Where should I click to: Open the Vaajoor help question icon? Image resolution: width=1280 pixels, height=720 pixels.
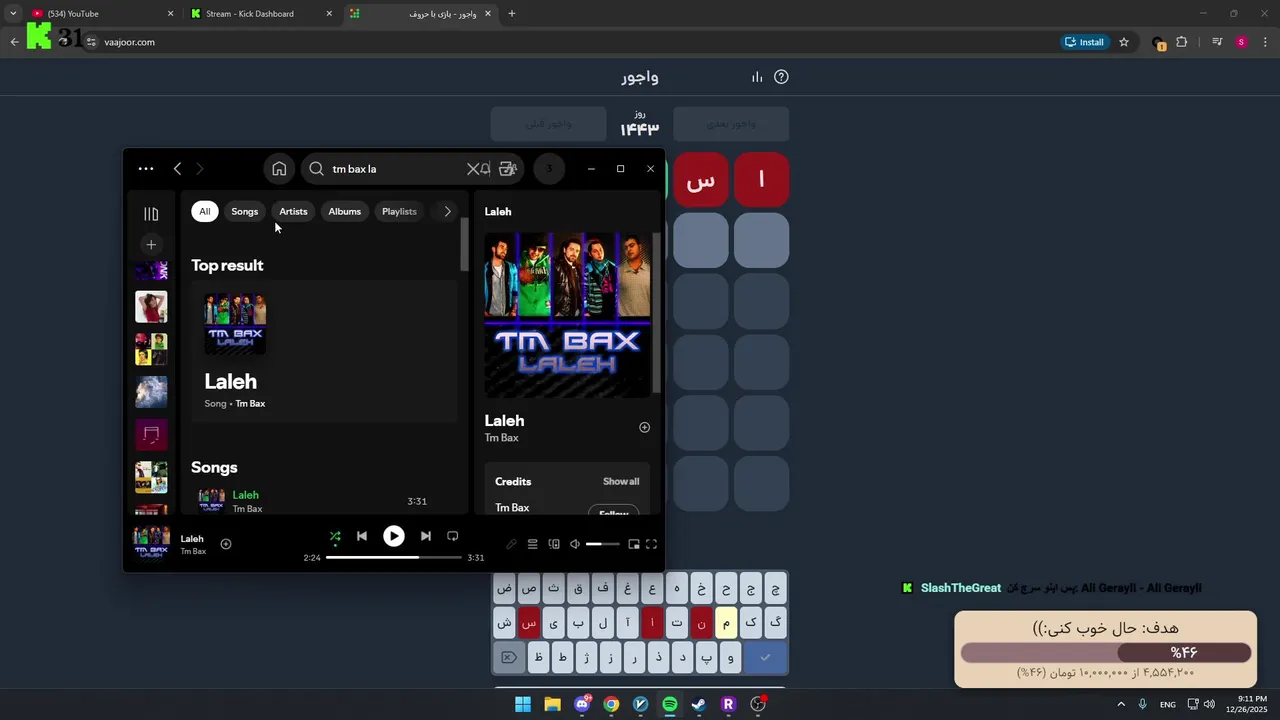pyautogui.click(x=782, y=77)
